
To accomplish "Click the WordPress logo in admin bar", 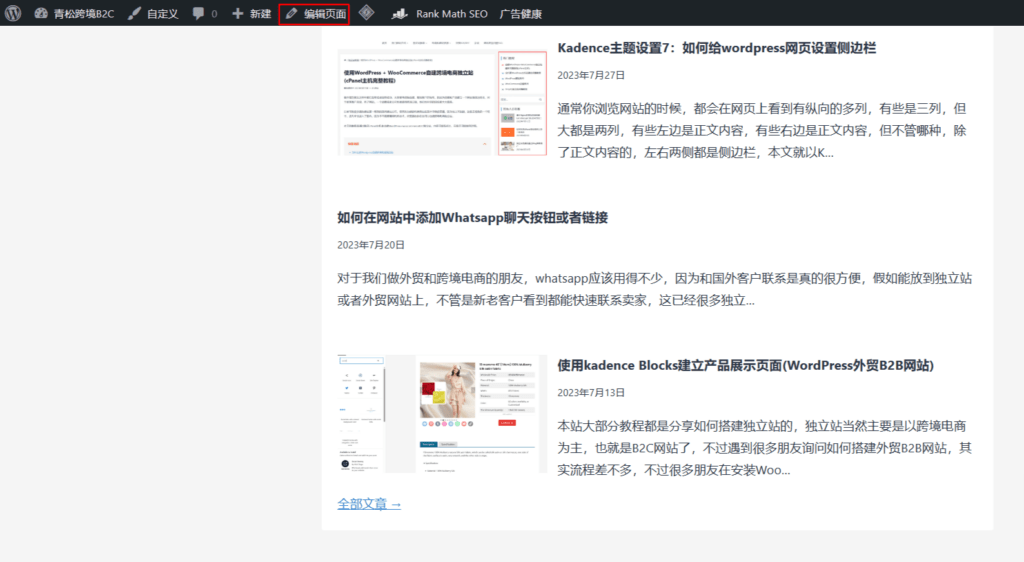I will [13, 14].
